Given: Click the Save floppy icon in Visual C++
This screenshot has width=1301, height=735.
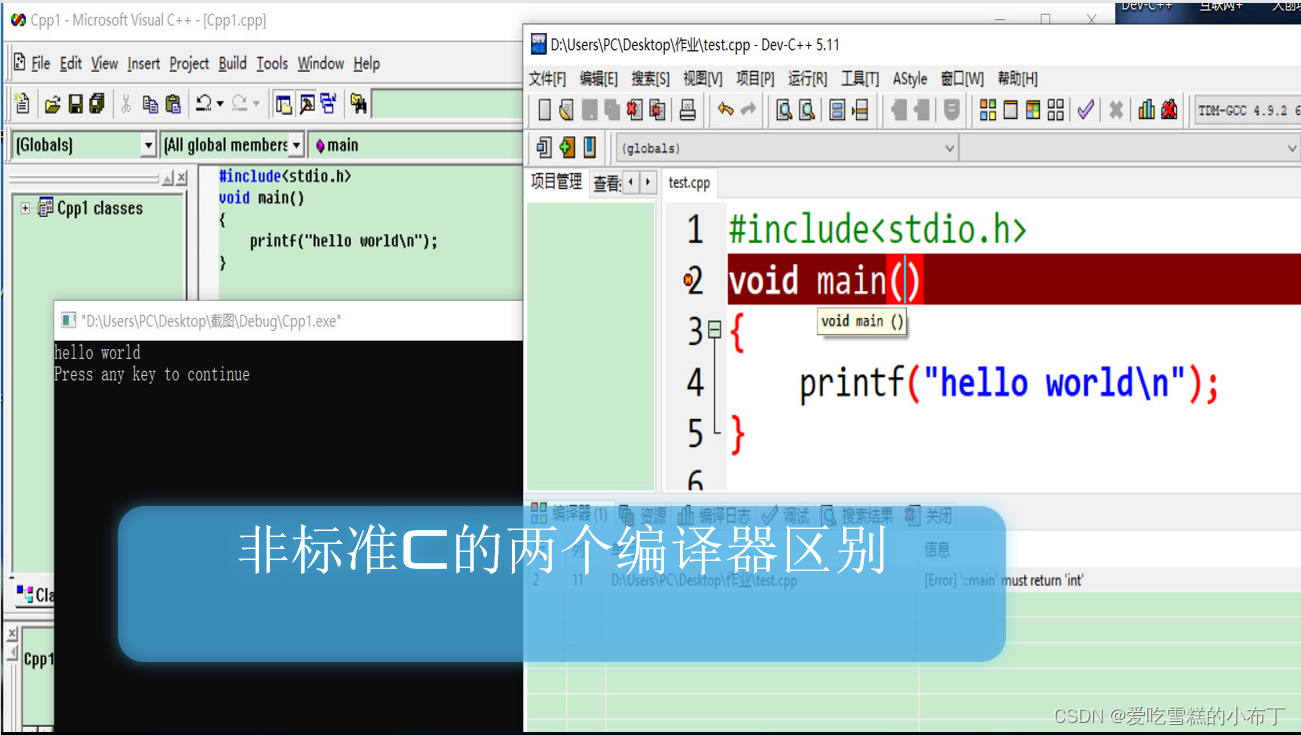Looking at the screenshot, I should [x=75, y=103].
